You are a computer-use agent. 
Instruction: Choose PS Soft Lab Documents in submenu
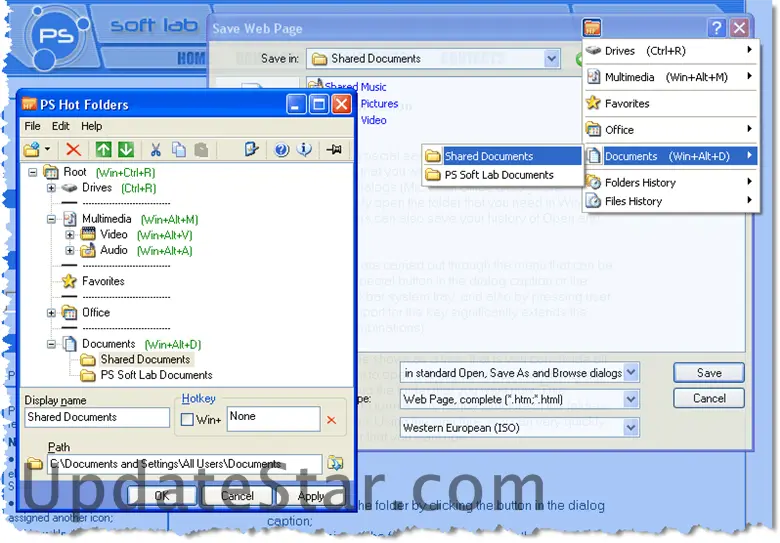[x=503, y=175]
